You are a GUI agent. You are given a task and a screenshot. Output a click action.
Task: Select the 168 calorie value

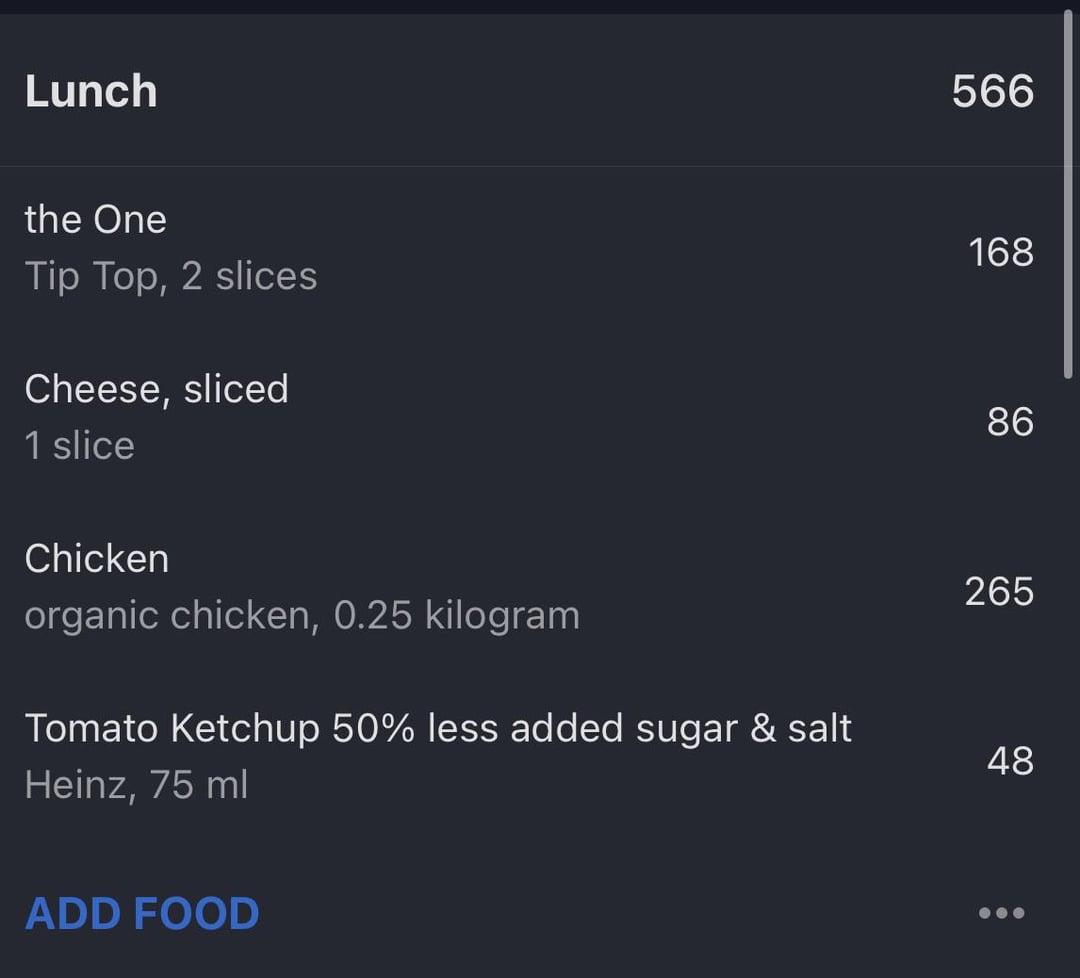pos(1001,252)
